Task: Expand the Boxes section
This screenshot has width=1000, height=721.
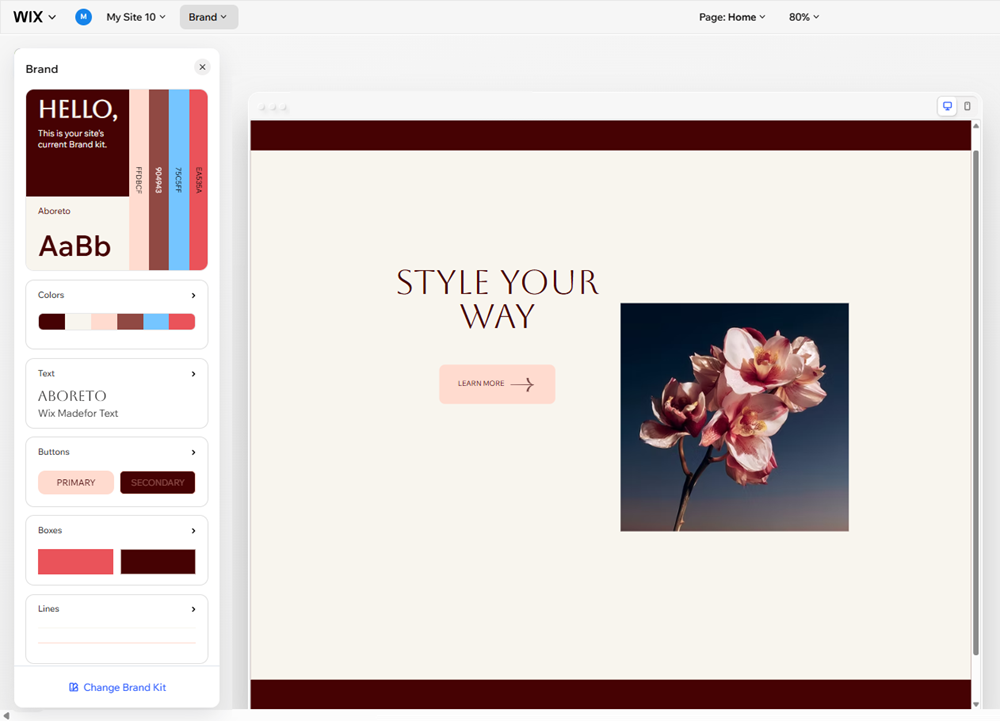Action: 194,530
